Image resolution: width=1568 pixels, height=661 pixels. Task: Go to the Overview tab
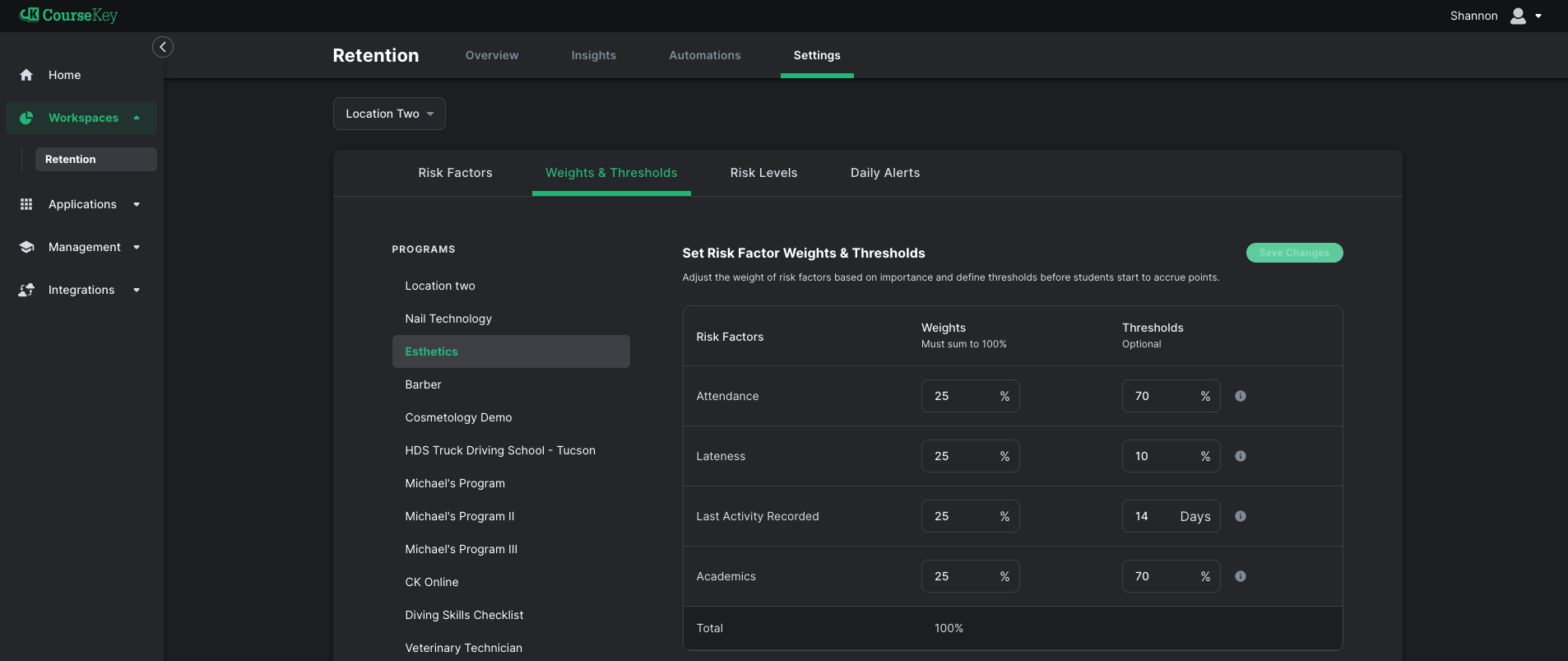pos(492,55)
